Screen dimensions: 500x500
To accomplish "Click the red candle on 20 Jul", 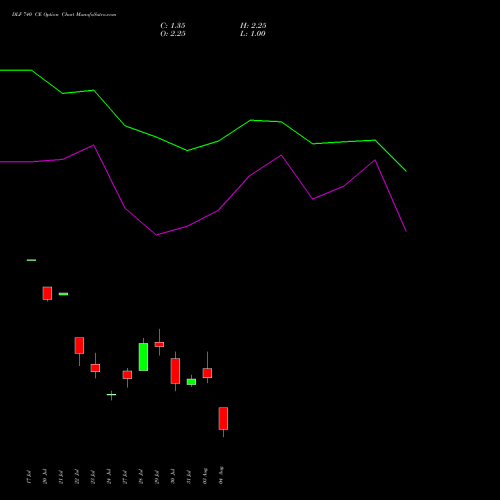I will point(47,293).
